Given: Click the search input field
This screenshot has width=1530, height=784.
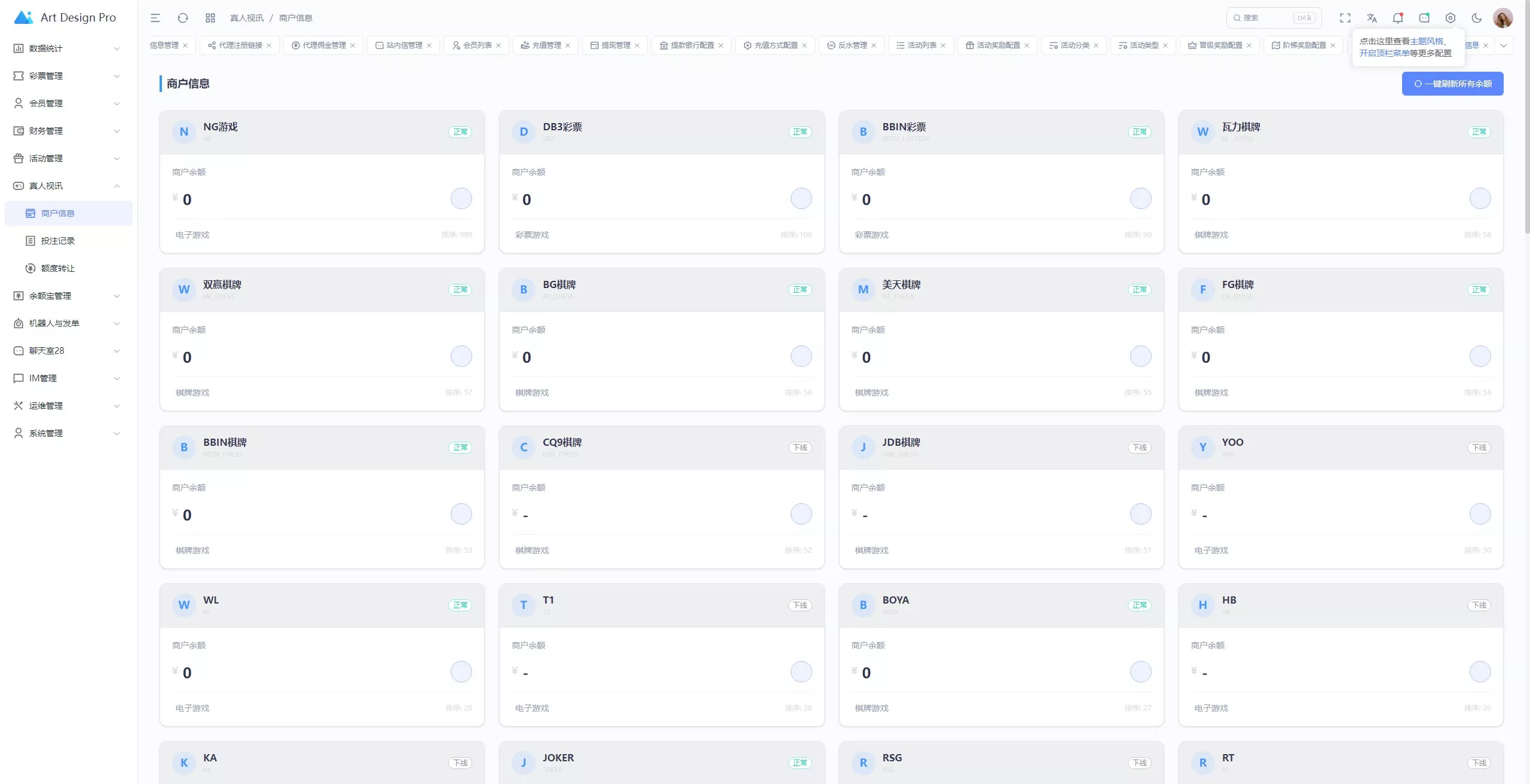Looking at the screenshot, I should point(1267,18).
